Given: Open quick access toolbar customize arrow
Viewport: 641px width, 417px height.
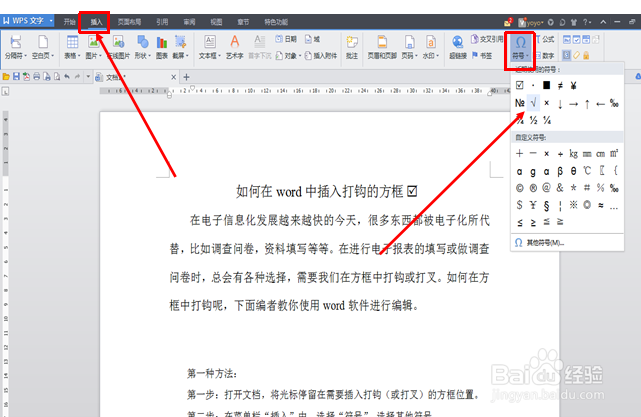Looking at the screenshot, I should tap(88, 76).
